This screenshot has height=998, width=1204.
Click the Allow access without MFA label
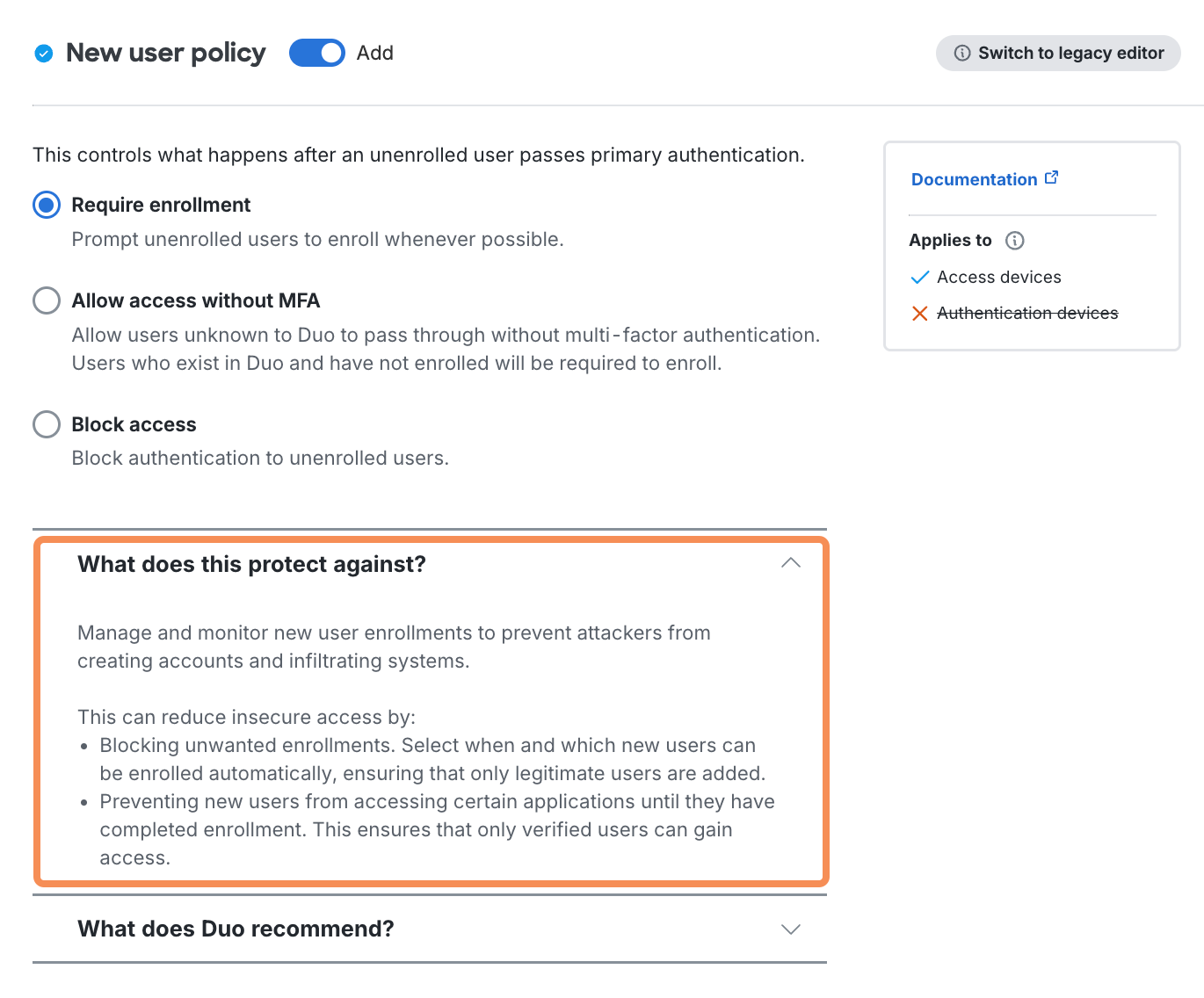click(x=195, y=300)
